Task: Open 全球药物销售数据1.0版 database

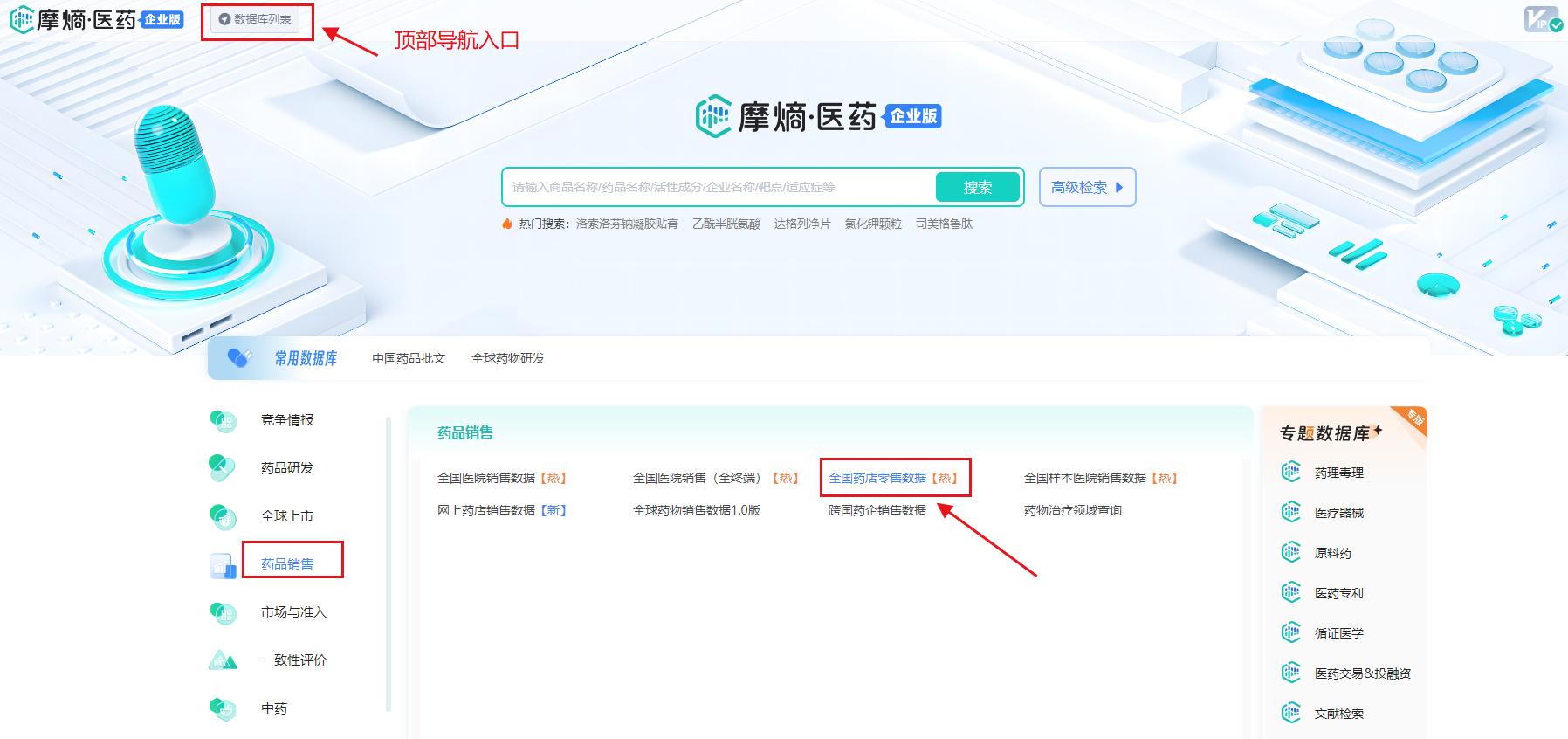Action: click(697, 510)
